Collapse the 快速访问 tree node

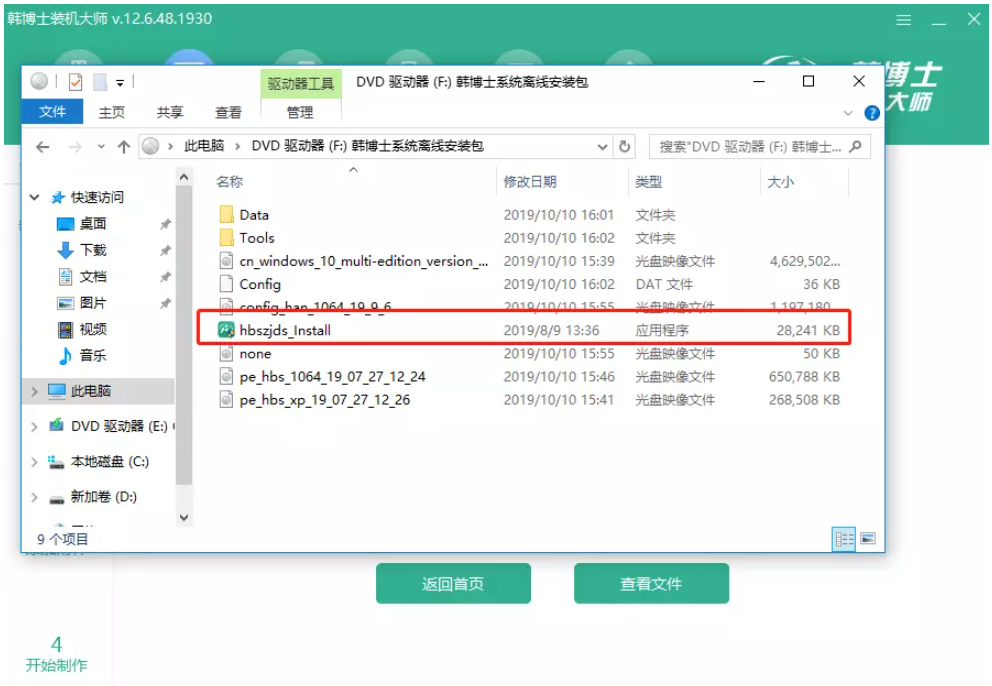[x=34, y=197]
